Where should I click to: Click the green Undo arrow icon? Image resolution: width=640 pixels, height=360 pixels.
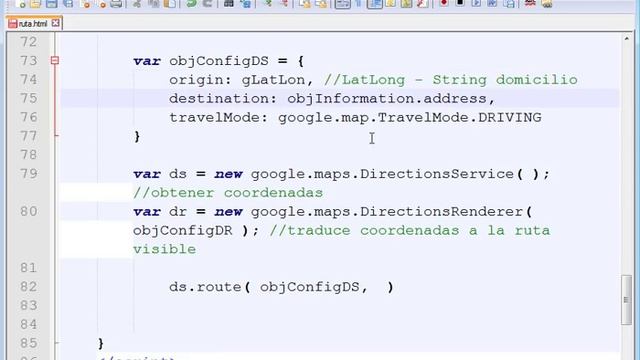tap(191, 4)
